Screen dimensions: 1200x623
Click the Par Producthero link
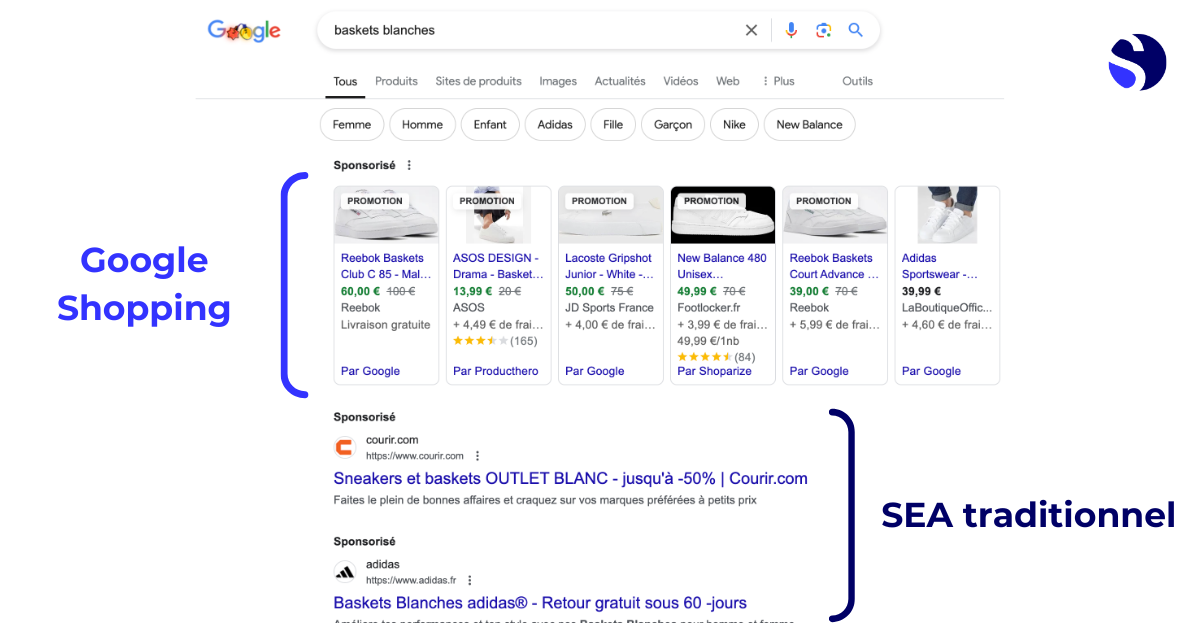(x=495, y=371)
